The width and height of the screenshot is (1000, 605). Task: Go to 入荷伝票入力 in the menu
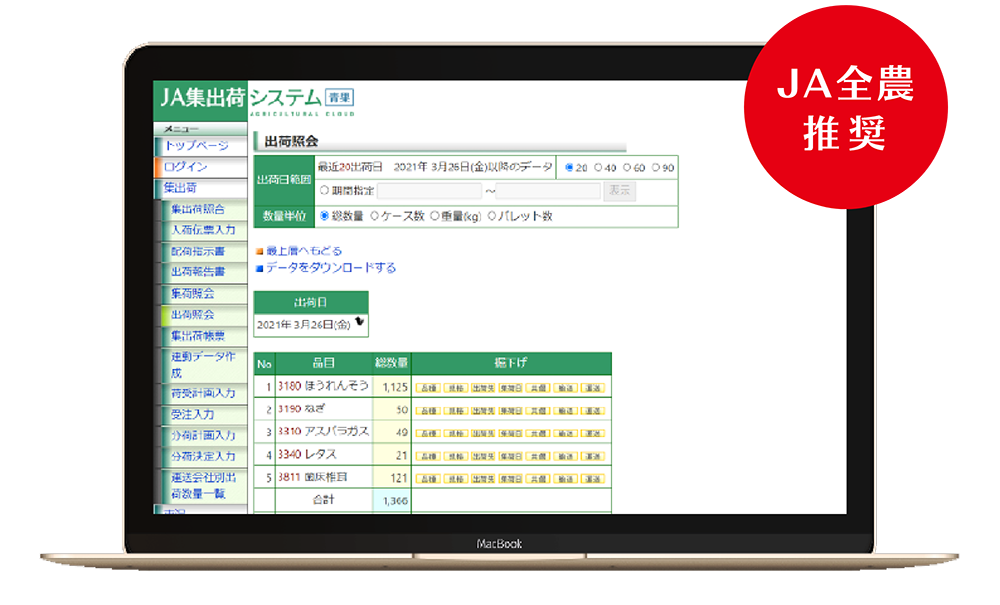click(203, 230)
